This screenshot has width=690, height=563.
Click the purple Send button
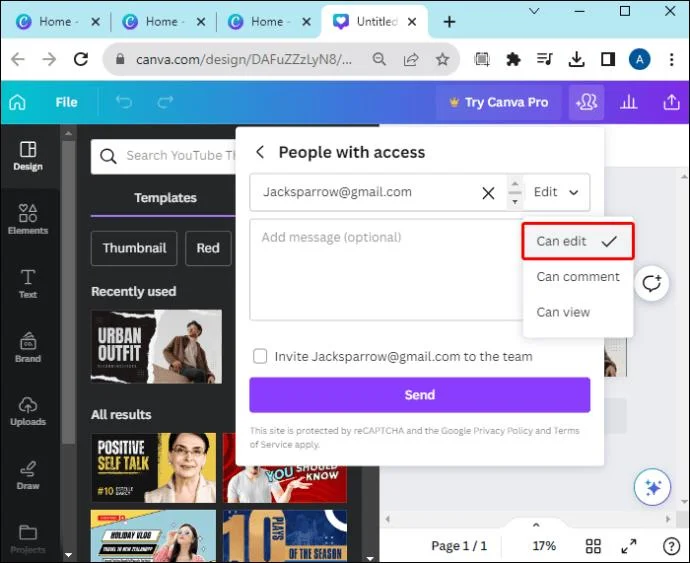click(x=419, y=395)
